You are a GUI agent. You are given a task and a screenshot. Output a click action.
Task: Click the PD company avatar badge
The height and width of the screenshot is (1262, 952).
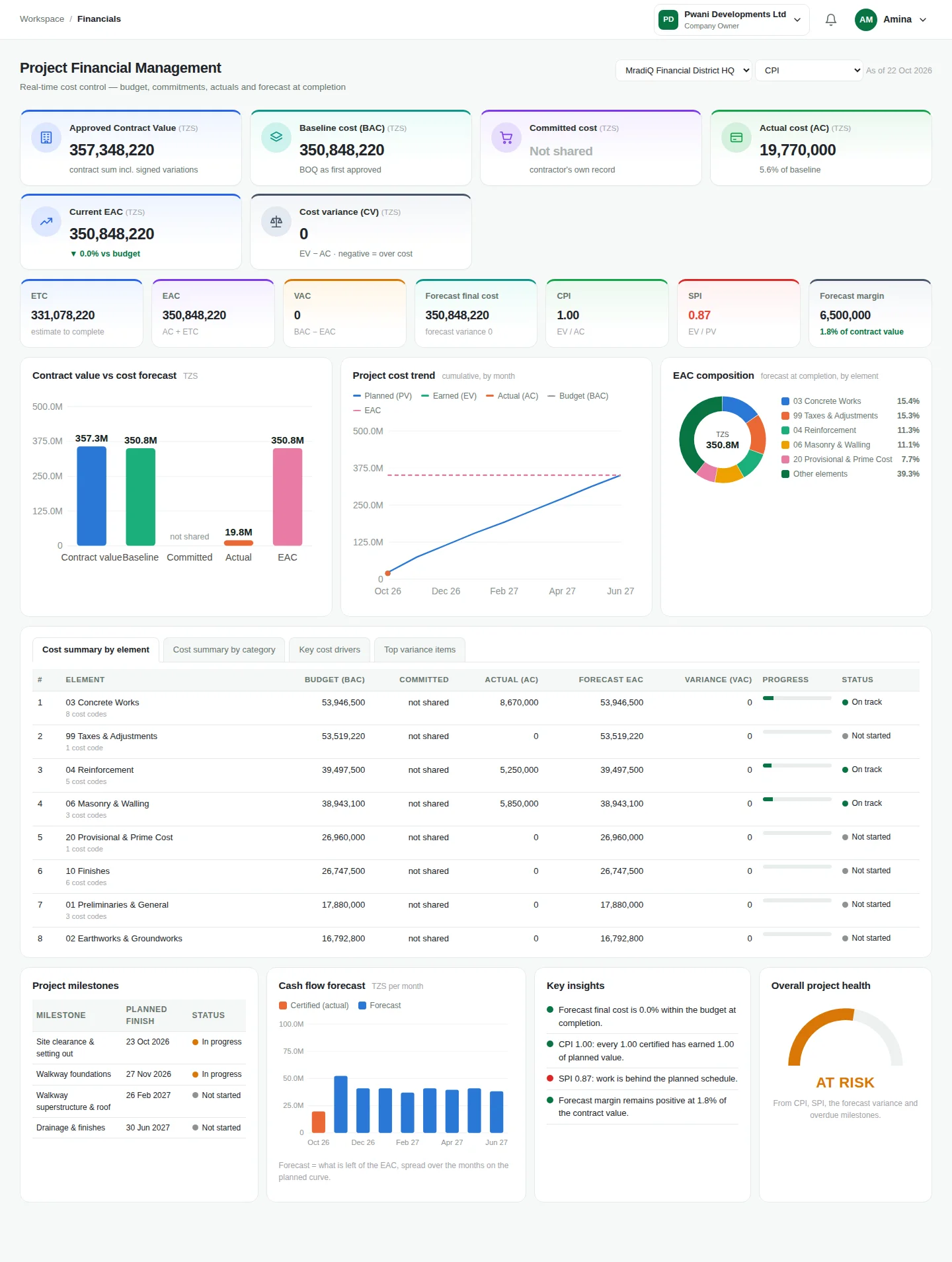668,20
